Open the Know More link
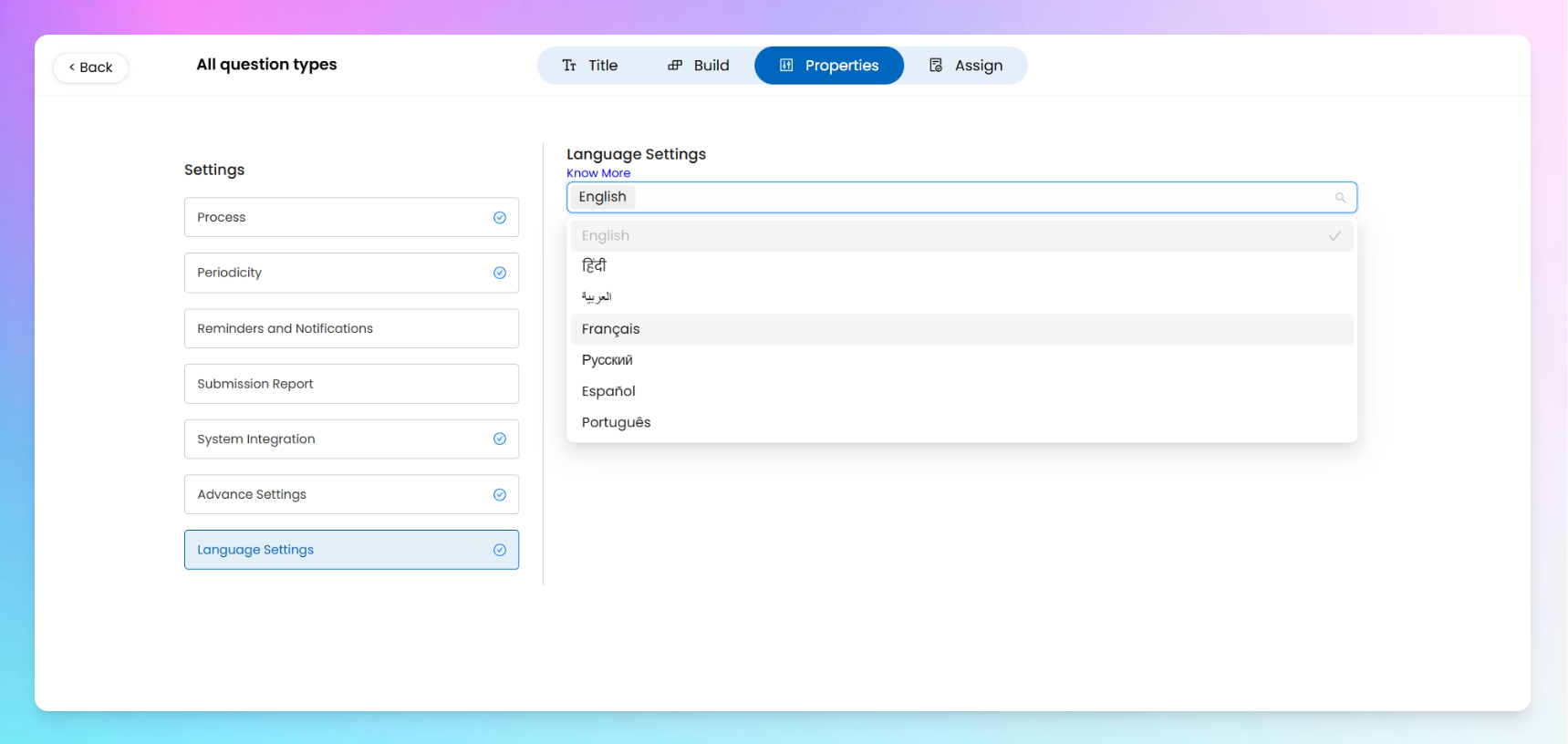The height and width of the screenshot is (744, 1568). click(x=598, y=173)
